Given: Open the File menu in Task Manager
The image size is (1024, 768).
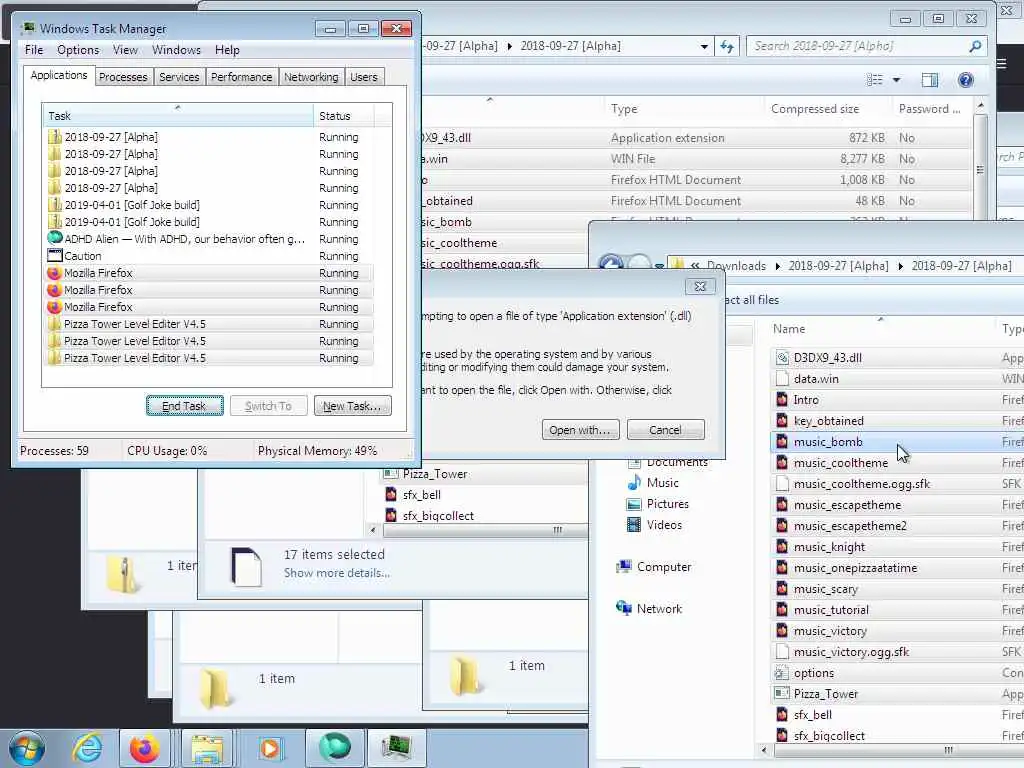Looking at the screenshot, I should (x=34, y=50).
